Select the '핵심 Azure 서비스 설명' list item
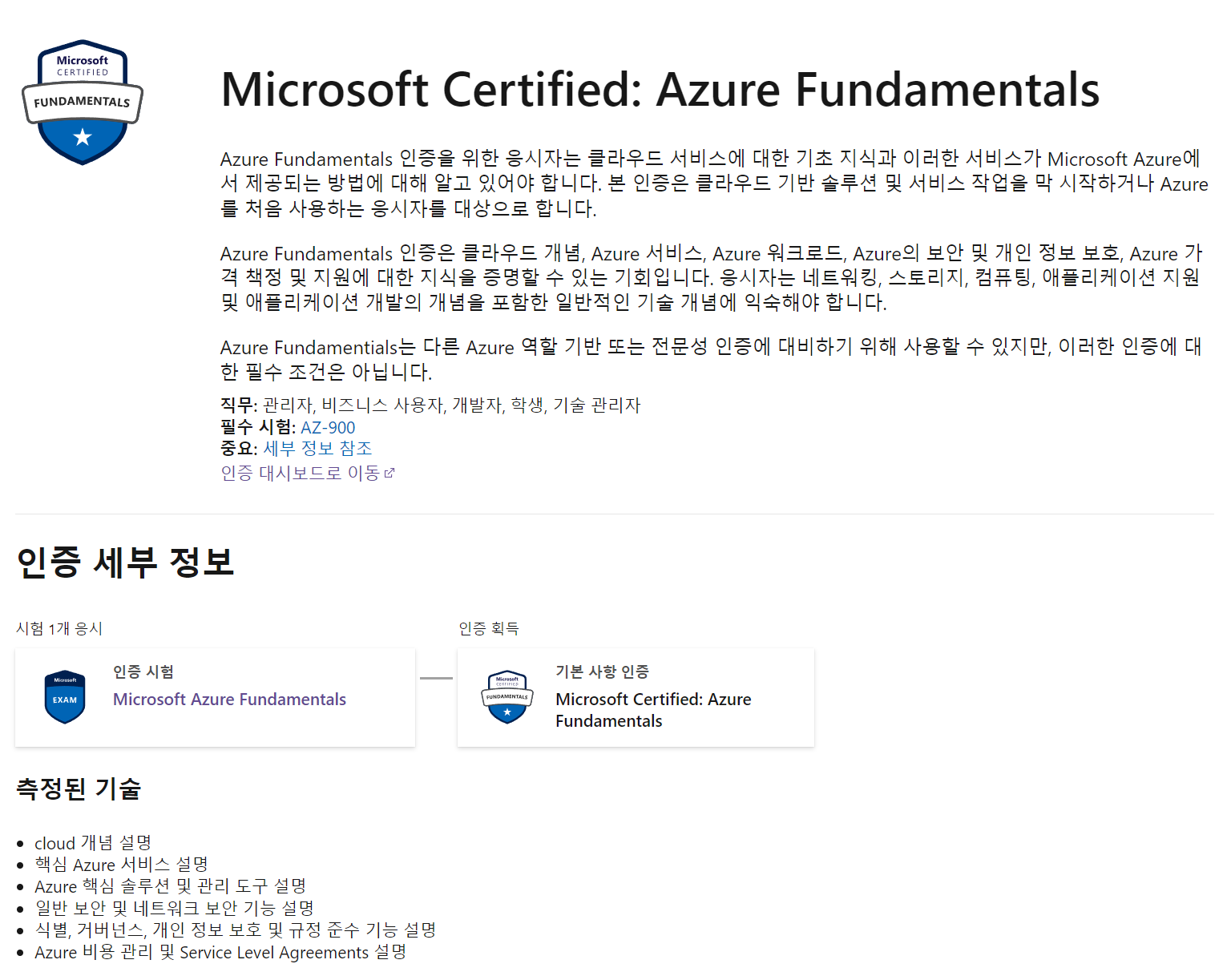Image resolution: width=1231 pixels, height=980 pixels. pos(121,865)
